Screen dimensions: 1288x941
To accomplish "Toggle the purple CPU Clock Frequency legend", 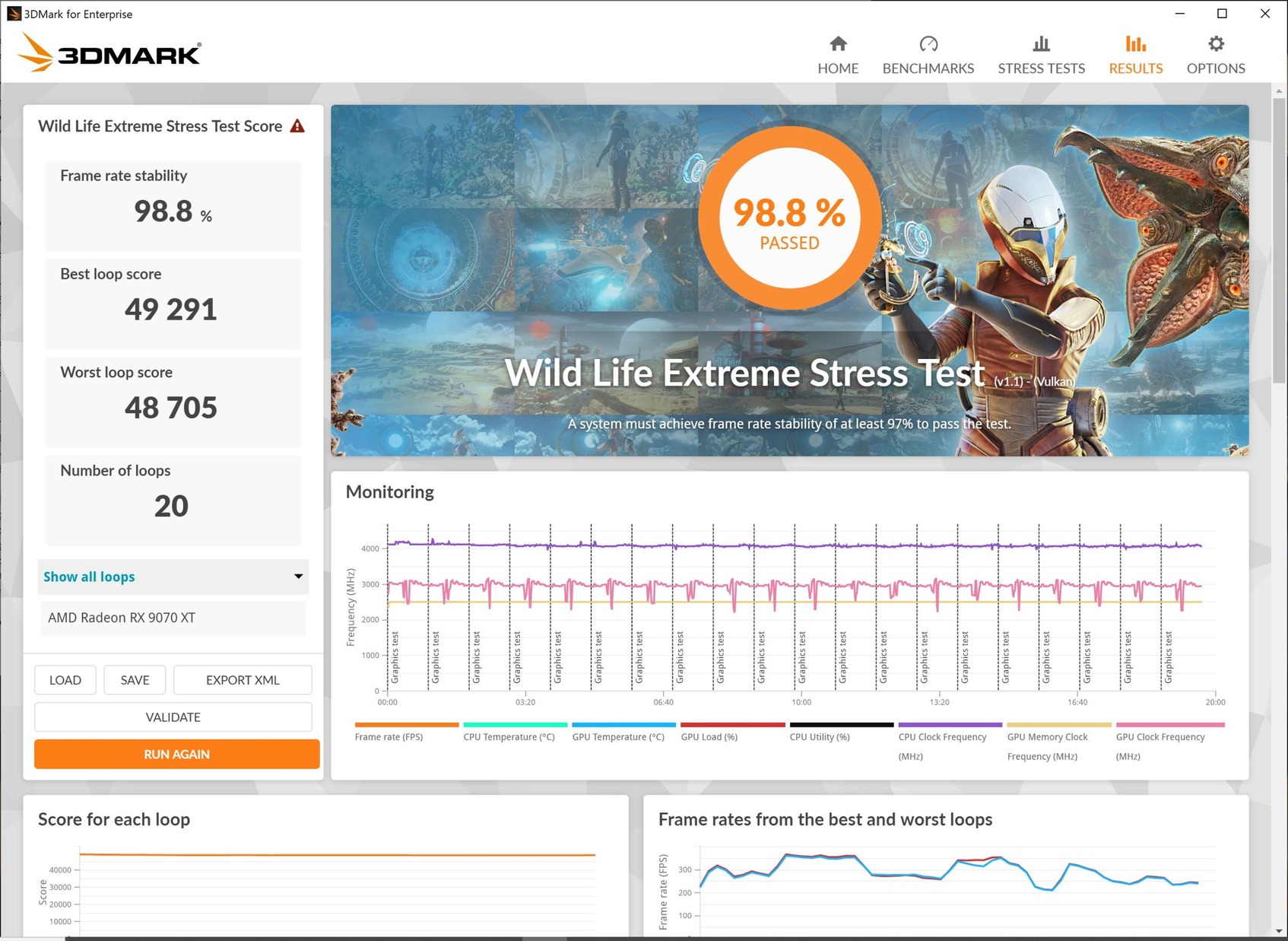I will 950,725.
